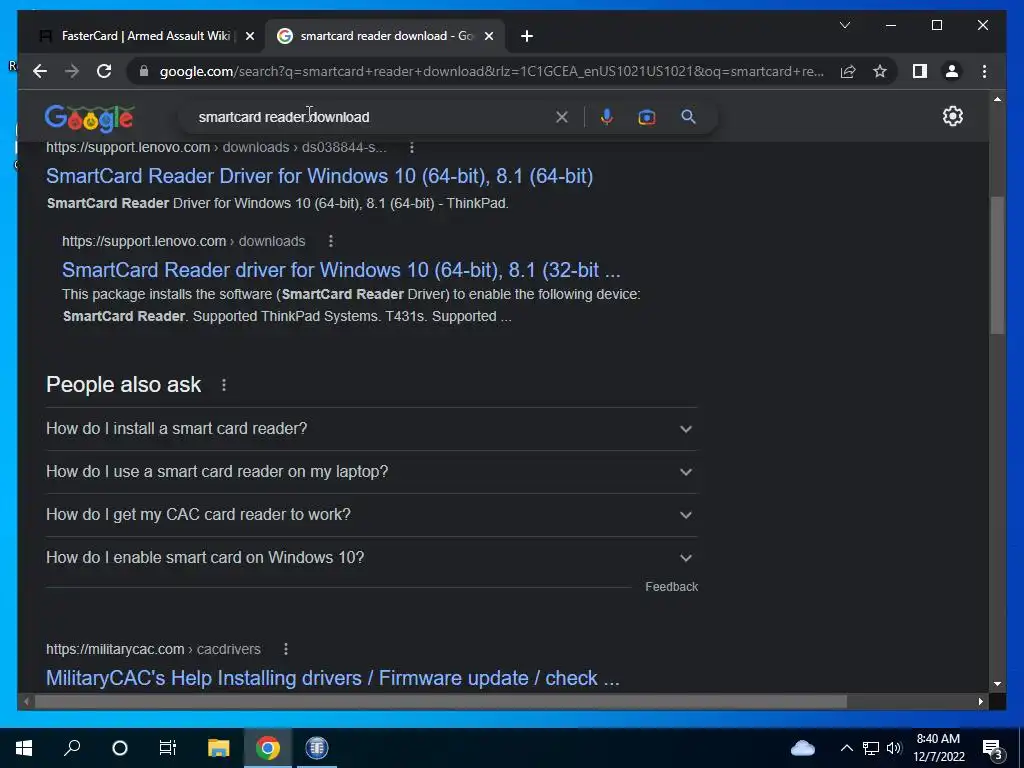1024x768 pixels.
Task: Click vertical scrollbar thumb
Action: coord(997,265)
